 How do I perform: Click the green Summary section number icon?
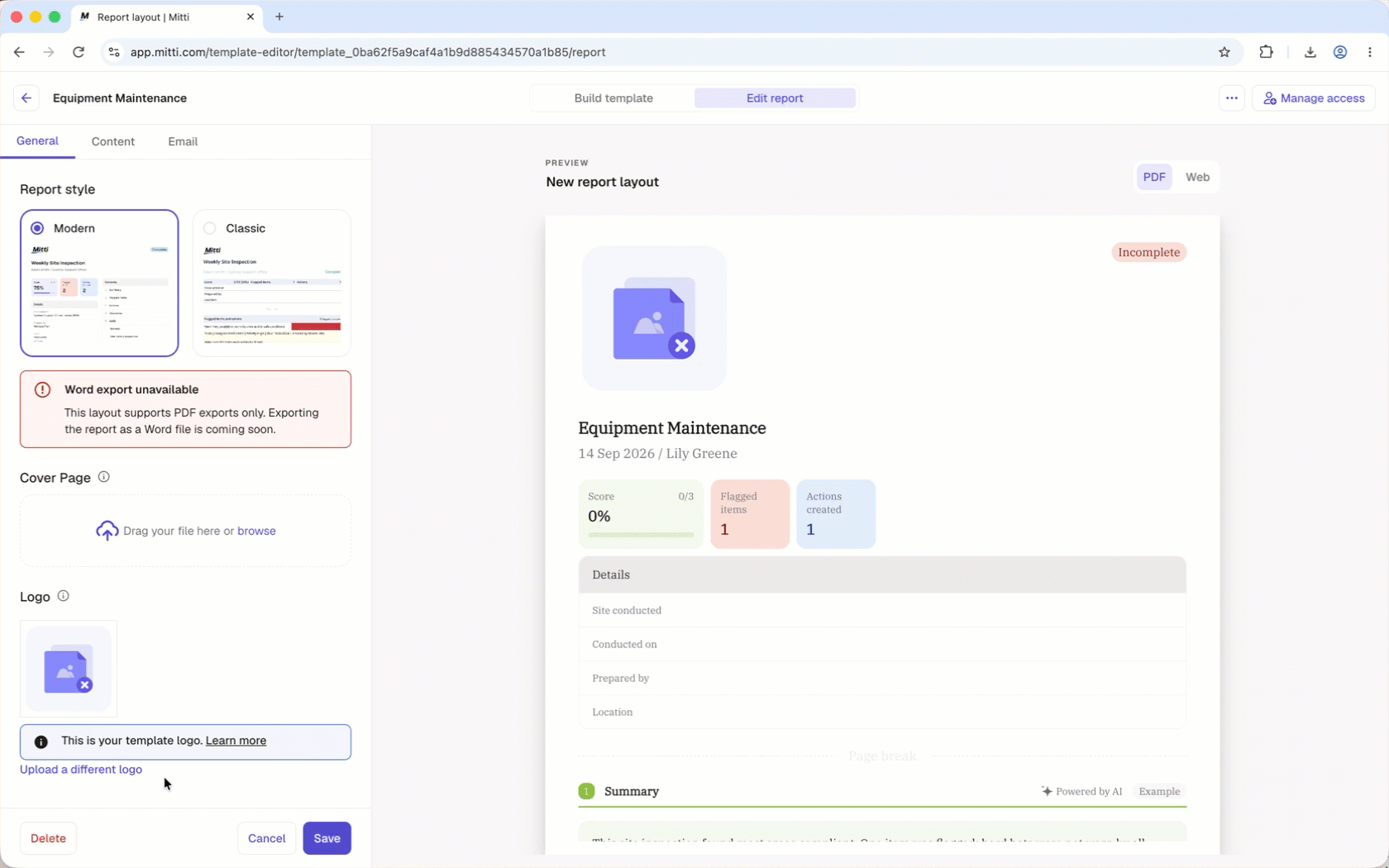pyautogui.click(x=586, y=791)
